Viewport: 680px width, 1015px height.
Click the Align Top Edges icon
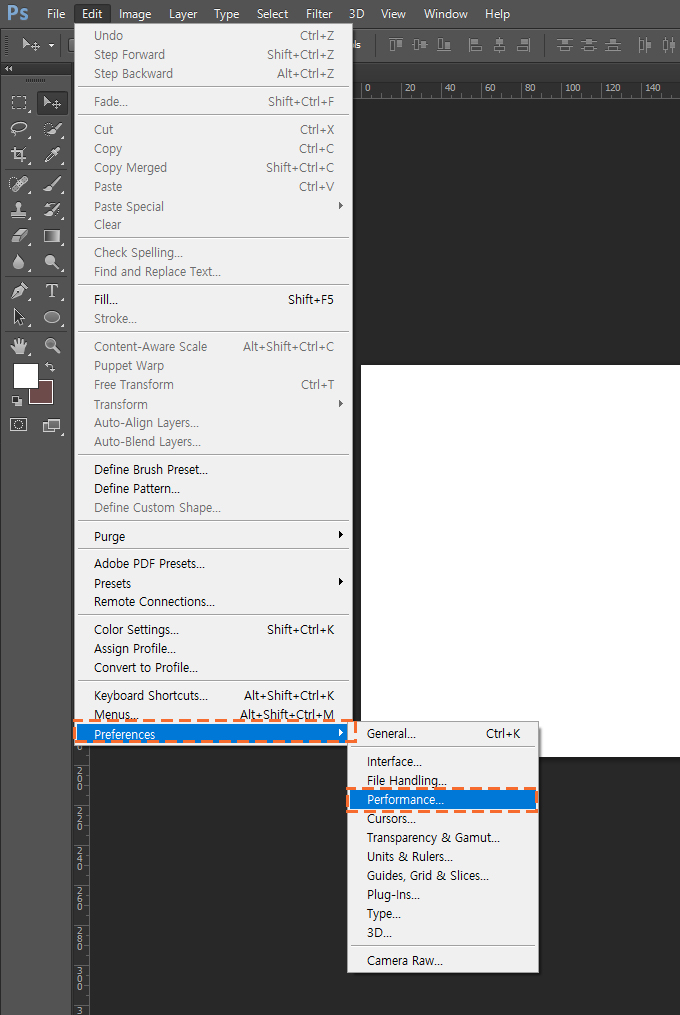[396, 45]
